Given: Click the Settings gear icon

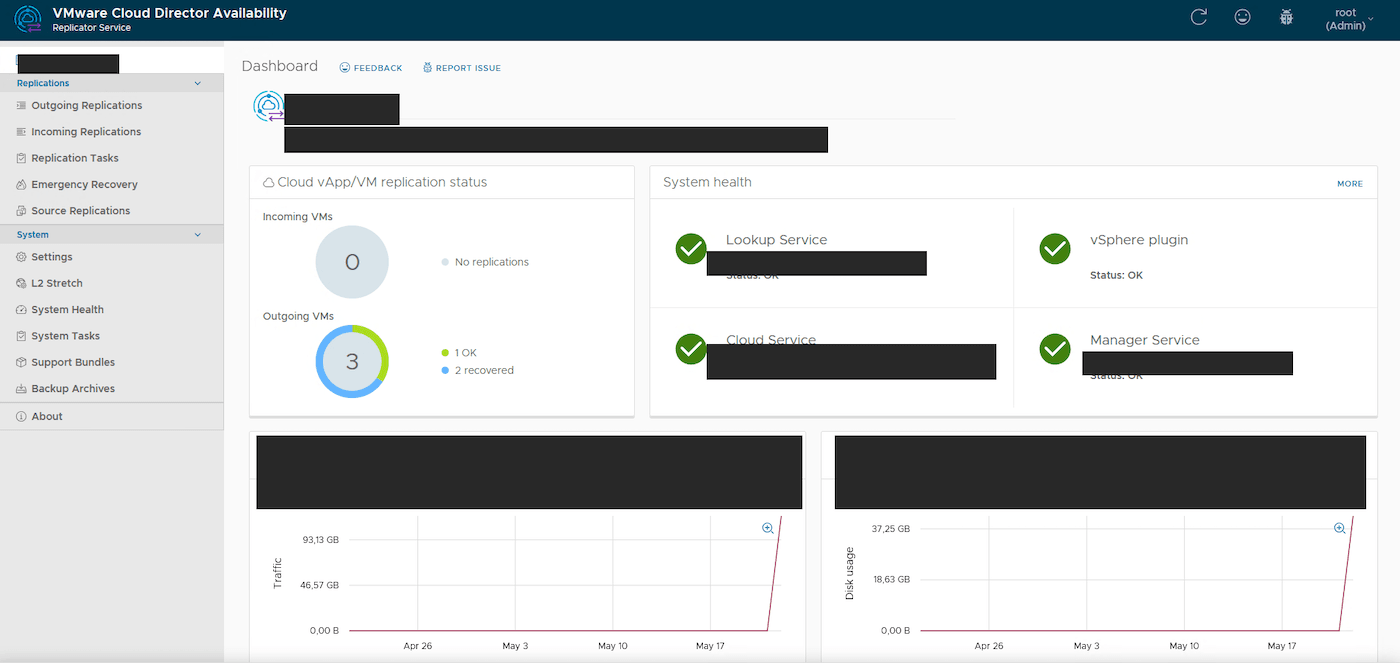Looking at the screenshot, I should pyautogui.click(x=22, y=257).
